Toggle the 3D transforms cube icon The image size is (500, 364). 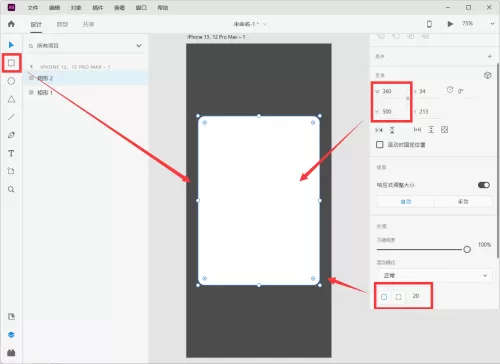(x=487, y=75)
